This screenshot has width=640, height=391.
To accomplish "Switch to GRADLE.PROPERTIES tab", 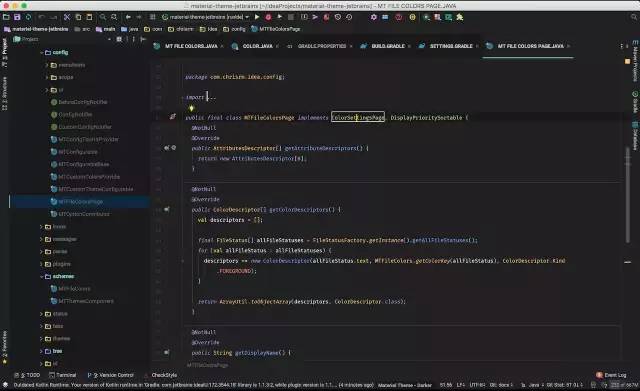I will (x=322, y=46).
